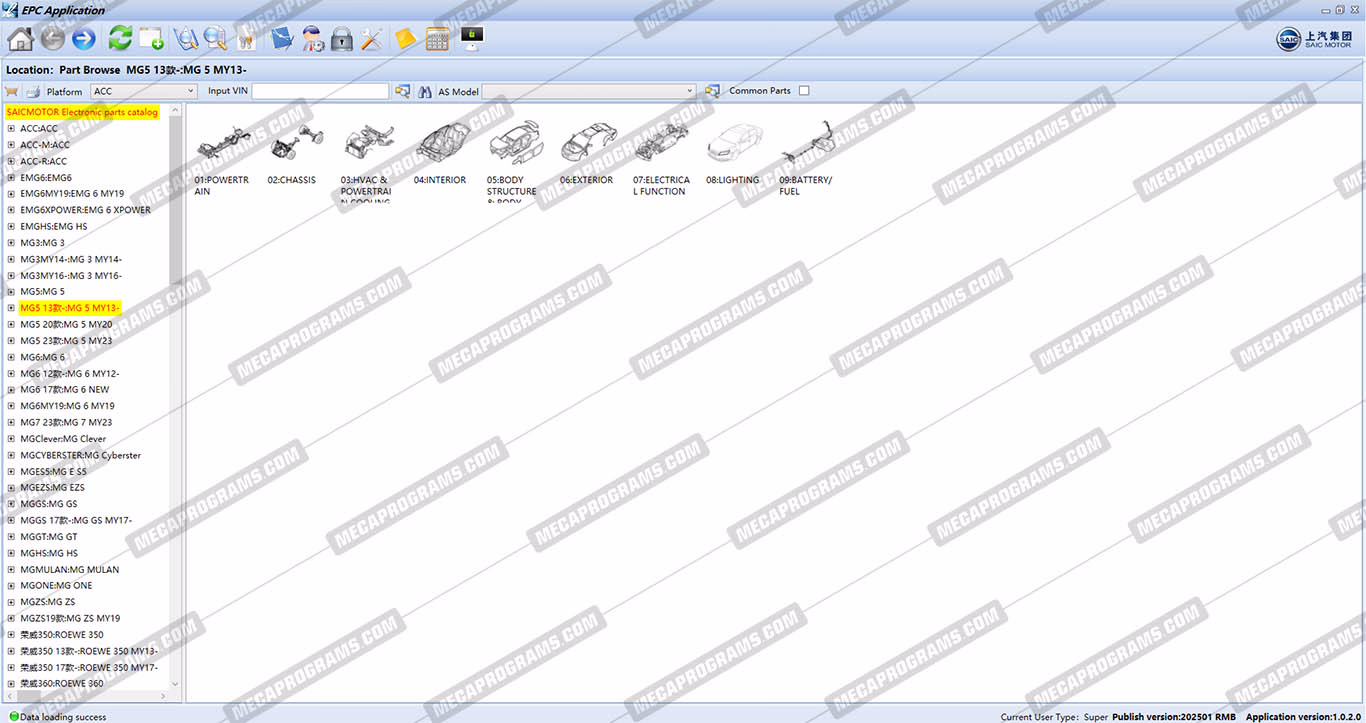Open the new window icon with green plus

[151, 39]
